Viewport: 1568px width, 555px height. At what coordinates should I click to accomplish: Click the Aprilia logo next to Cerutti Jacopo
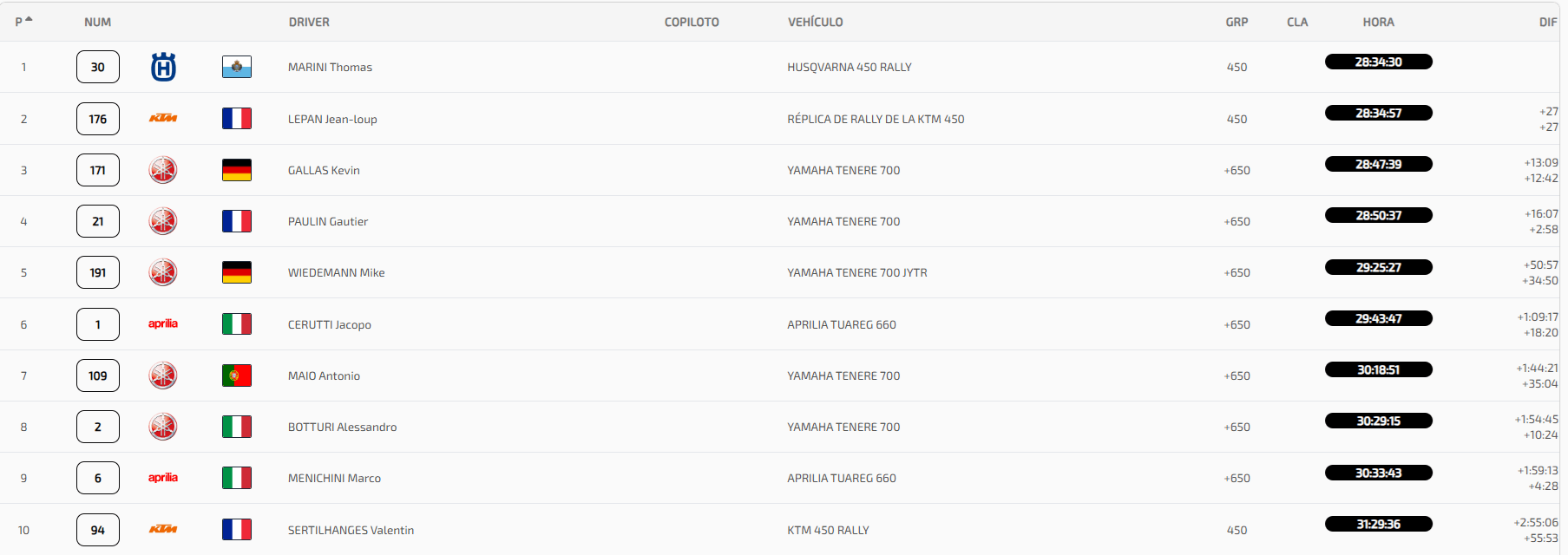pos(163,323)
